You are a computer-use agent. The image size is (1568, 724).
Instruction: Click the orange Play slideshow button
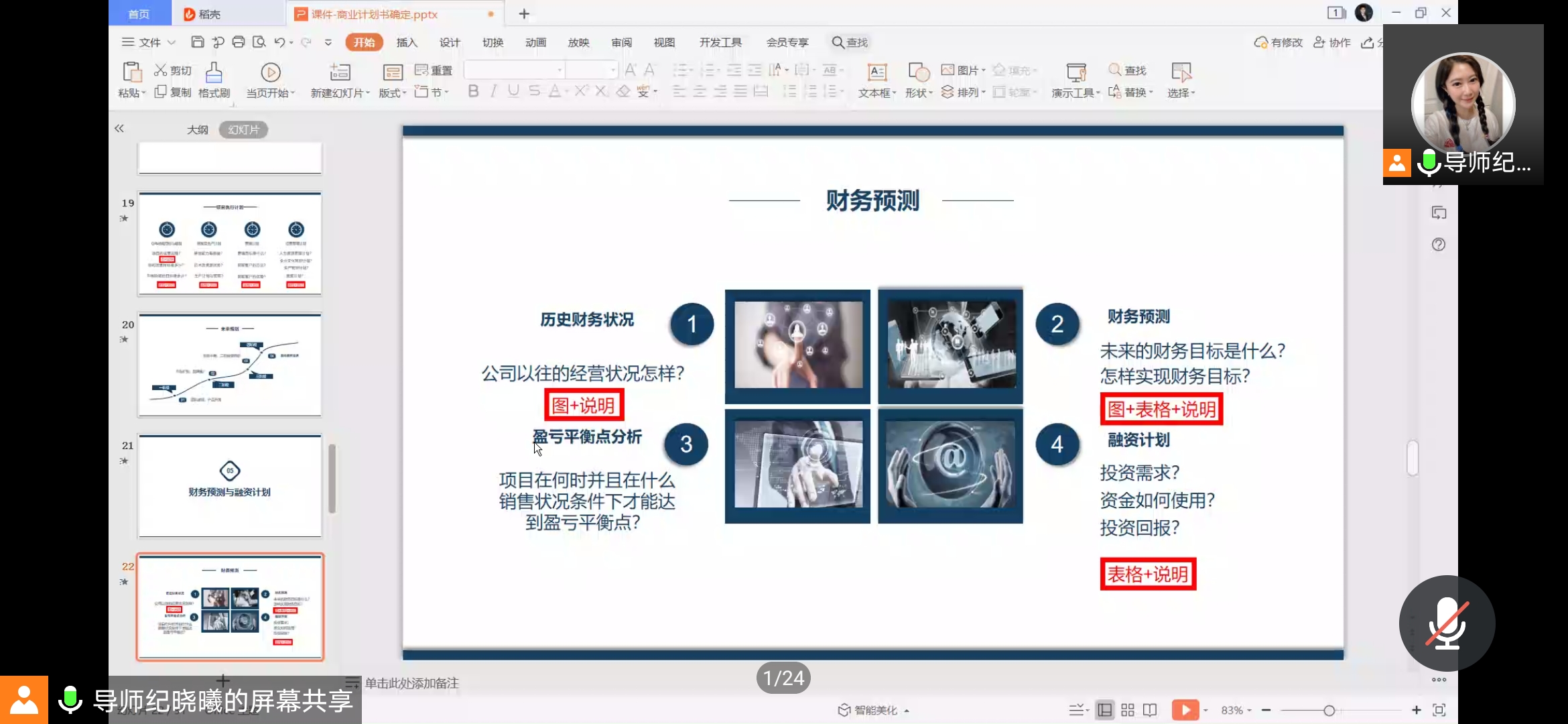pyautogui.click(x=1185, y=710)
